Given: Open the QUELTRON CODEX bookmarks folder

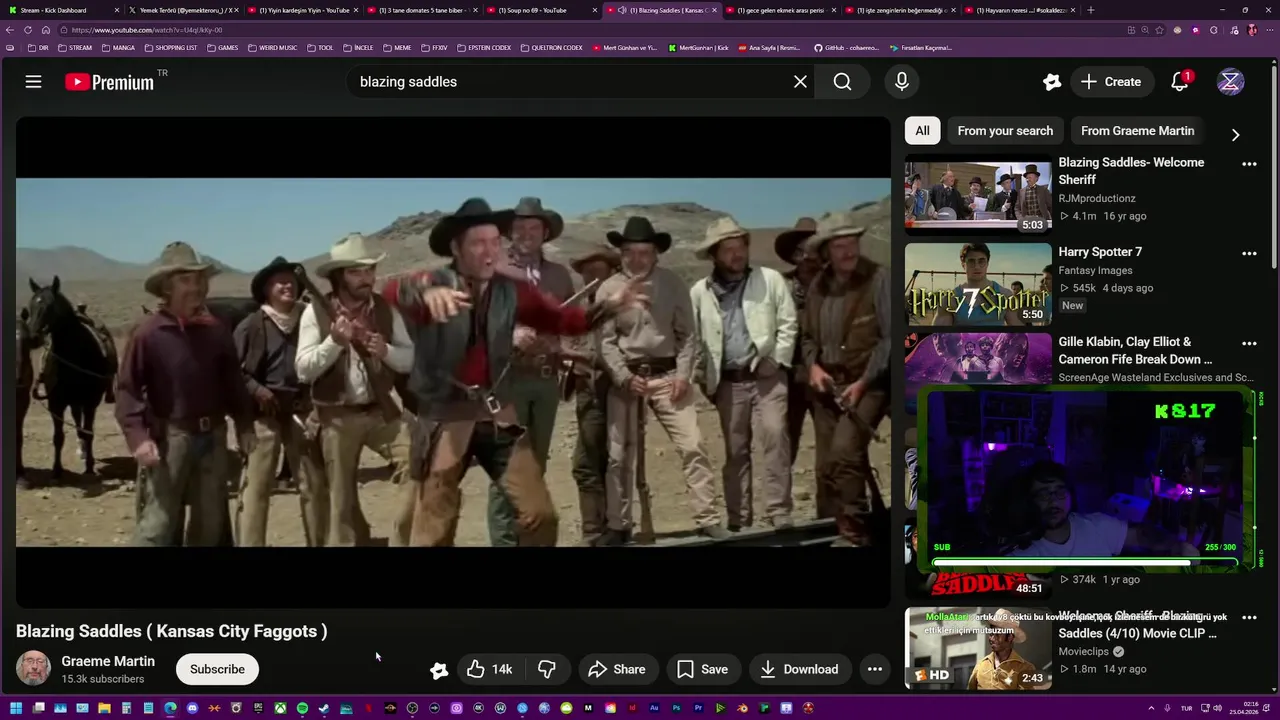Looking at the screenshot, I should tap(552, 48).
